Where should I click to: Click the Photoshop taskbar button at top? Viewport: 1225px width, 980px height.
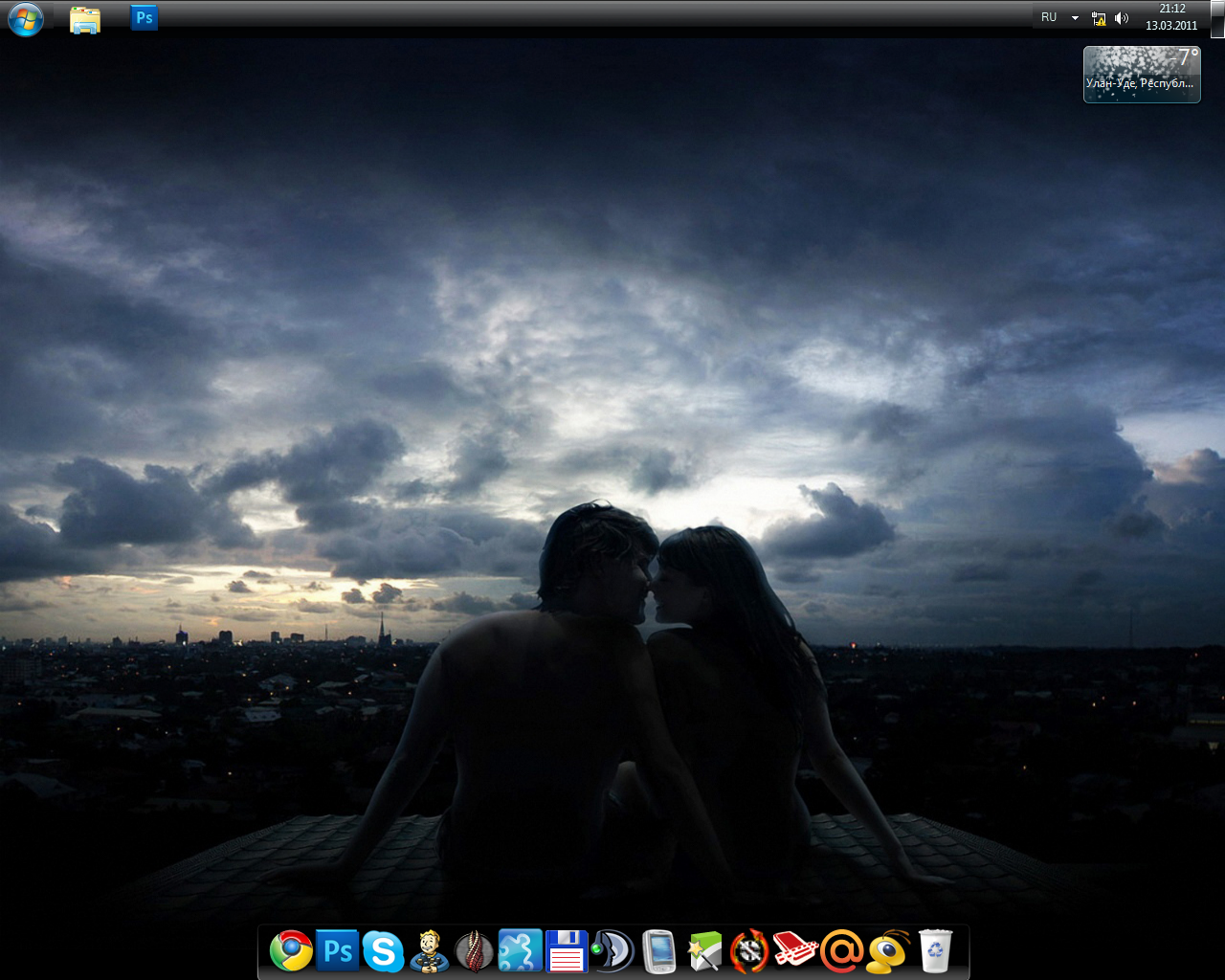(x=145, y=18)
